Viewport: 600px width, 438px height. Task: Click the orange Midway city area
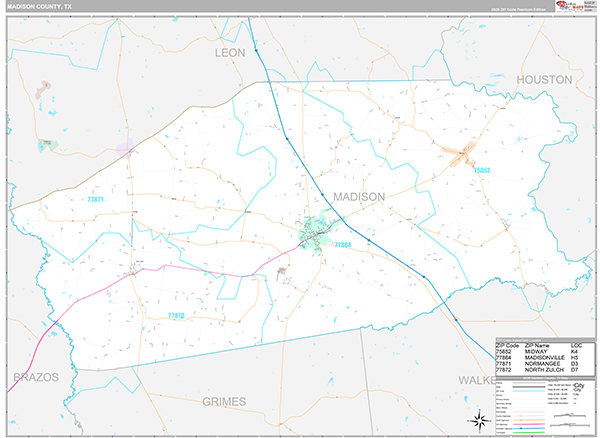460,154
